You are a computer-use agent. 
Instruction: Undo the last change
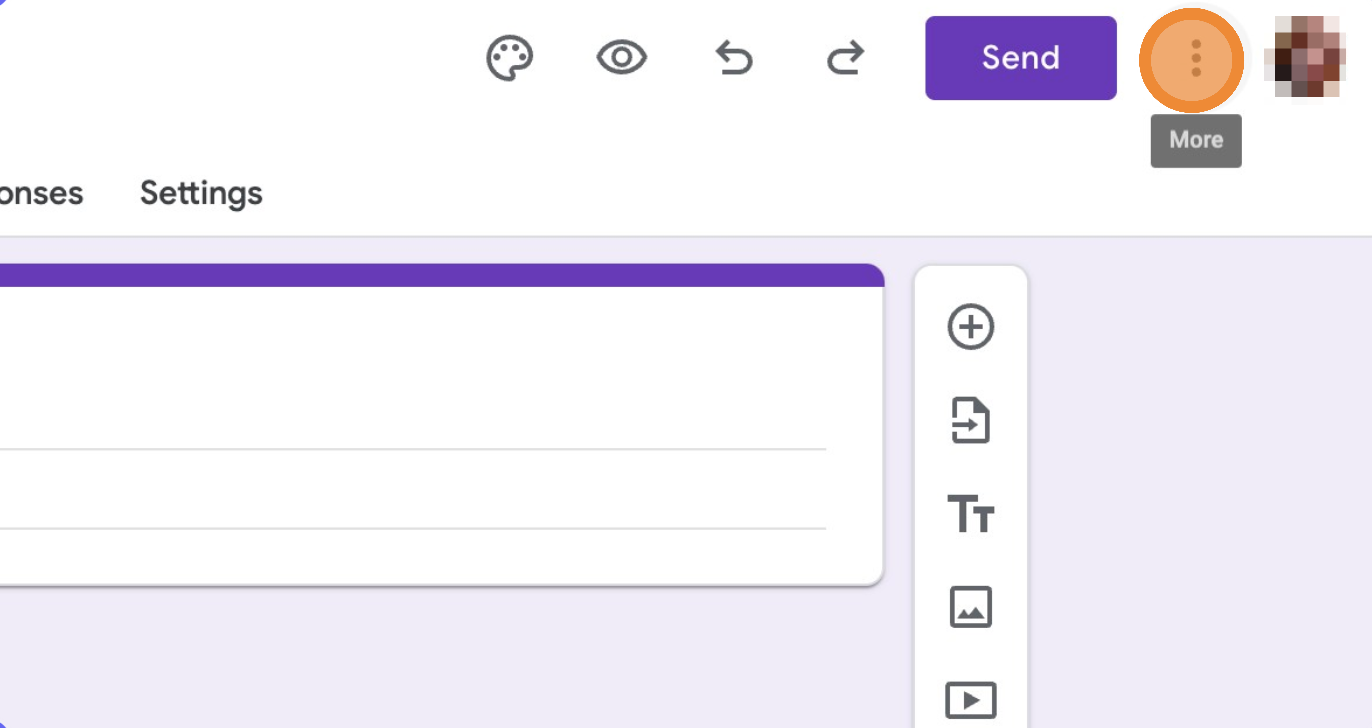734,58
